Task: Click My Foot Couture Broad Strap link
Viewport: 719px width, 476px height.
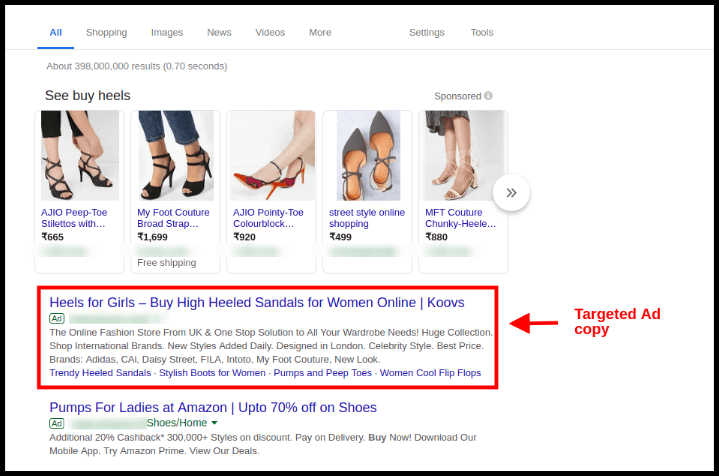Action: tap(173, 218)
